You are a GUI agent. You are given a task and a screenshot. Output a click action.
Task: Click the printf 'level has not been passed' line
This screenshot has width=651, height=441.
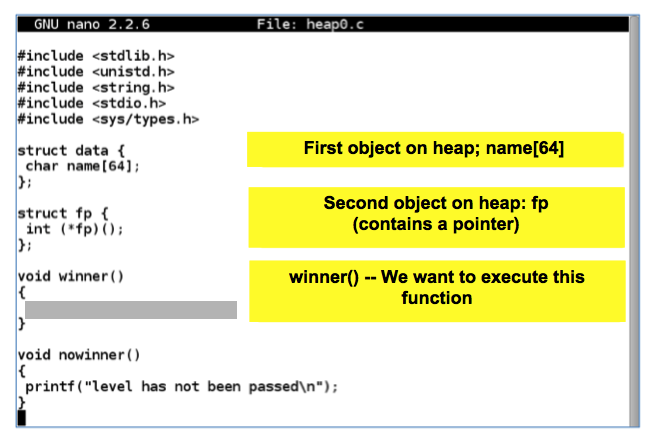(182, 386)
